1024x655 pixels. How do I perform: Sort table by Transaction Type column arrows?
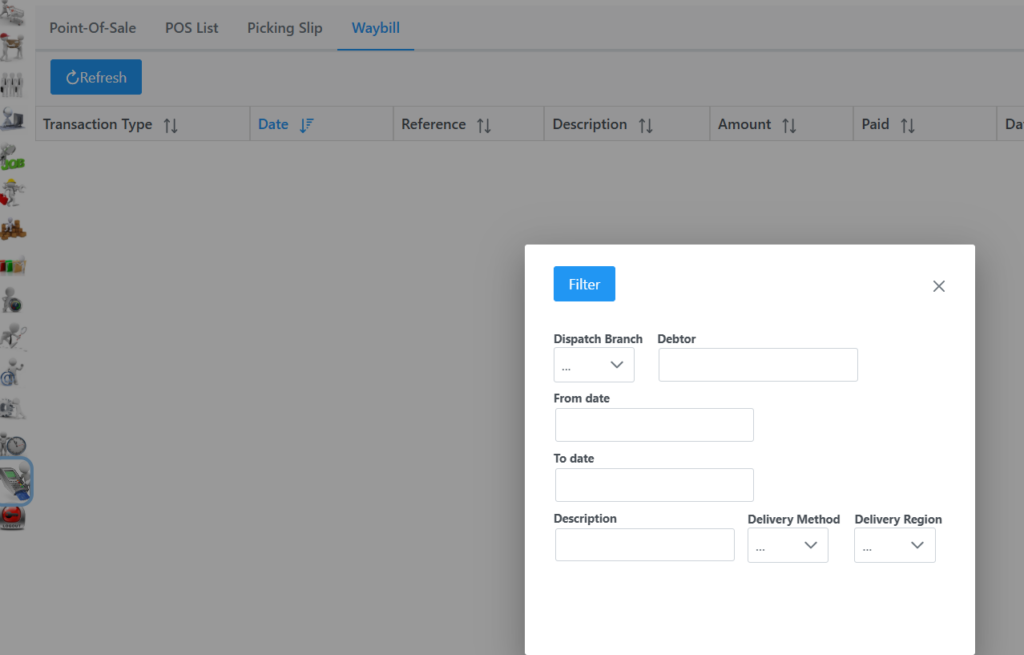click(x=170, y=125)
